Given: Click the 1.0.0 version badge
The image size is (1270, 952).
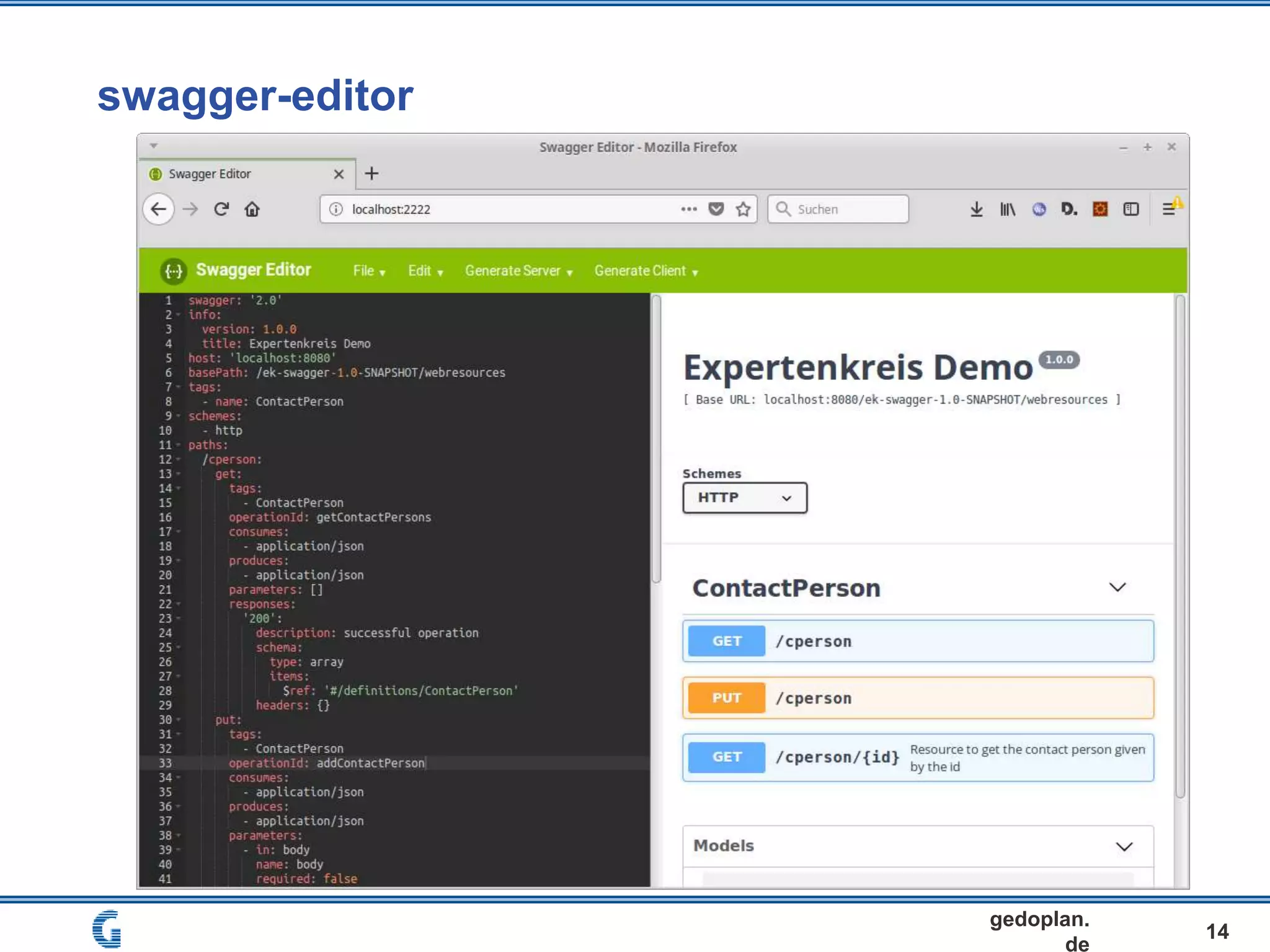Looking at the screenshot, I should (x=1059, y=359).
